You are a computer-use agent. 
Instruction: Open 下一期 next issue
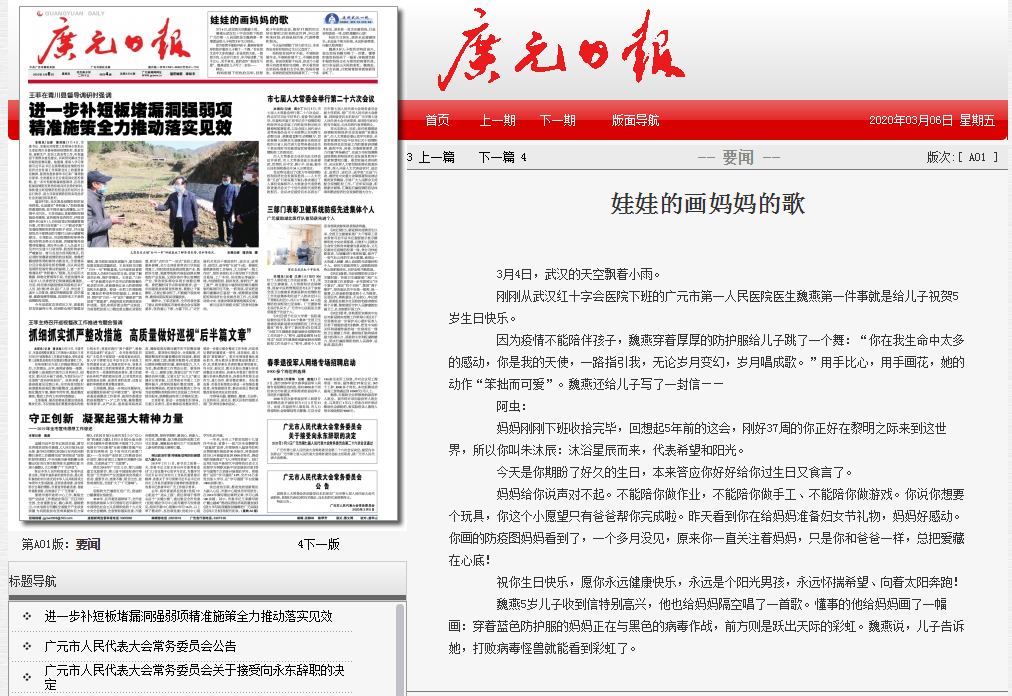tap(557, 121)
